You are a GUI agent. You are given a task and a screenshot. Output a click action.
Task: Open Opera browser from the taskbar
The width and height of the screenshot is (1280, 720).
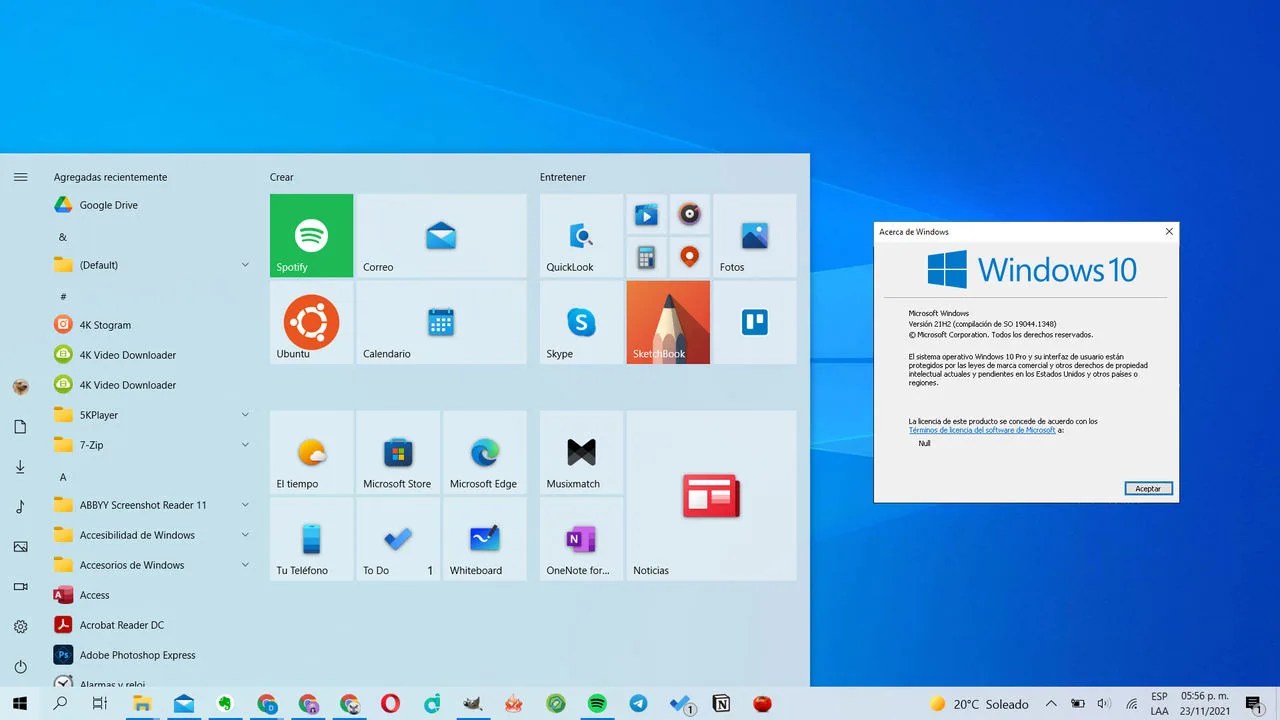coord(390,704)
